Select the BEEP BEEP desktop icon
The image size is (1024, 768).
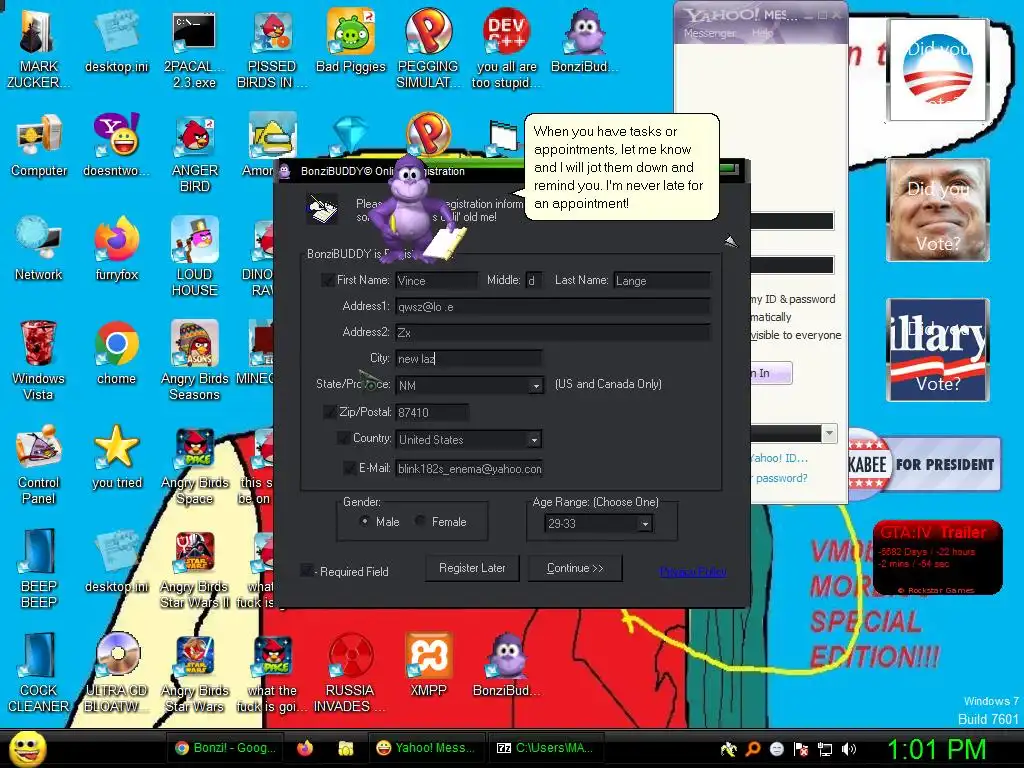[x=39, y=568]
